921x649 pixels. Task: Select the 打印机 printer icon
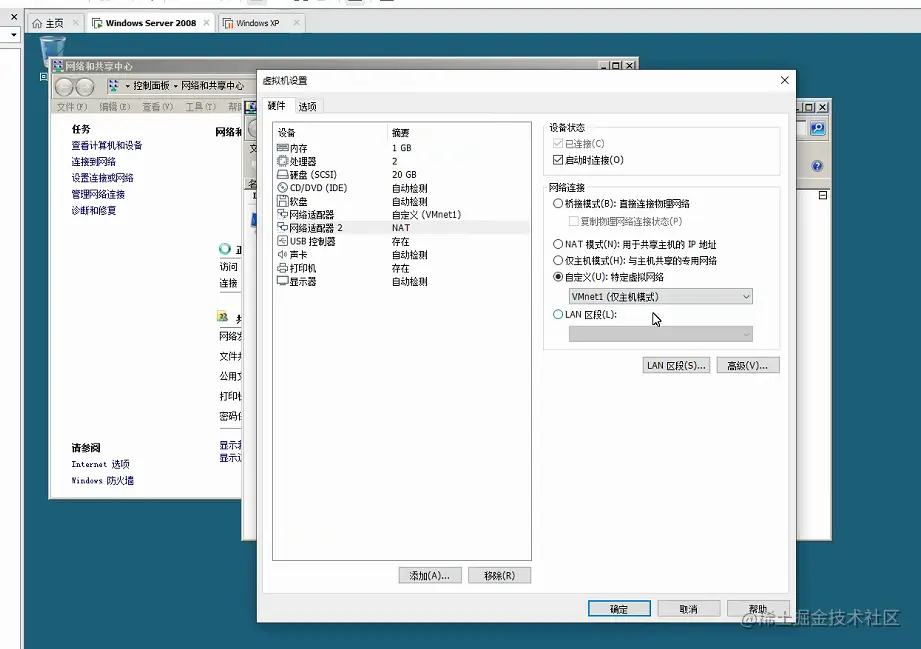pyautogui.click(x=283, y=268)
